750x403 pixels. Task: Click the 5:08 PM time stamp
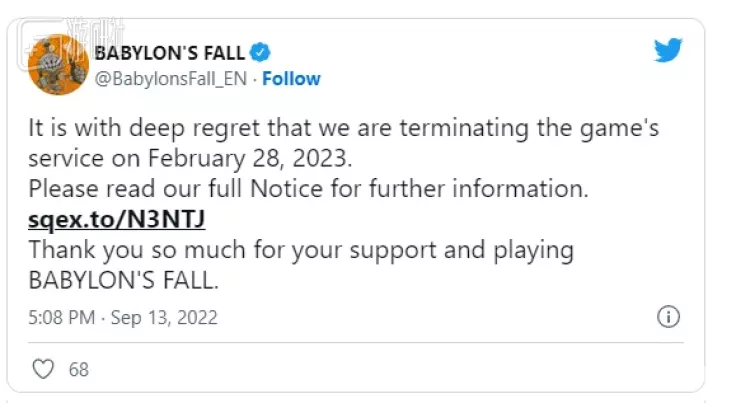[x=61, y=317]
